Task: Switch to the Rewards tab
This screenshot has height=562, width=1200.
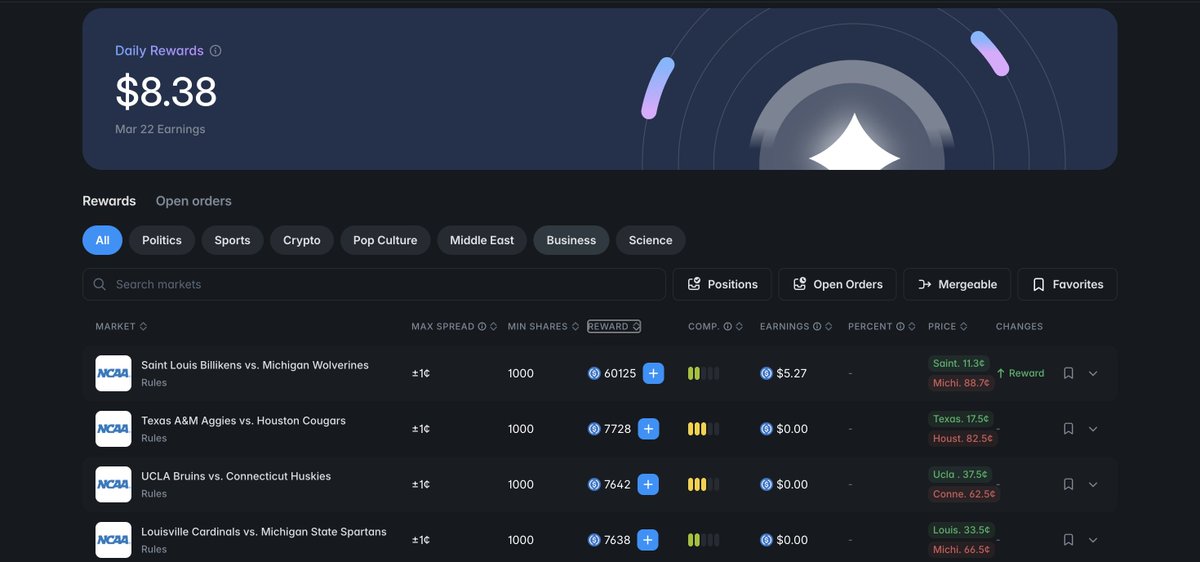Action: [x=109, y=201]
